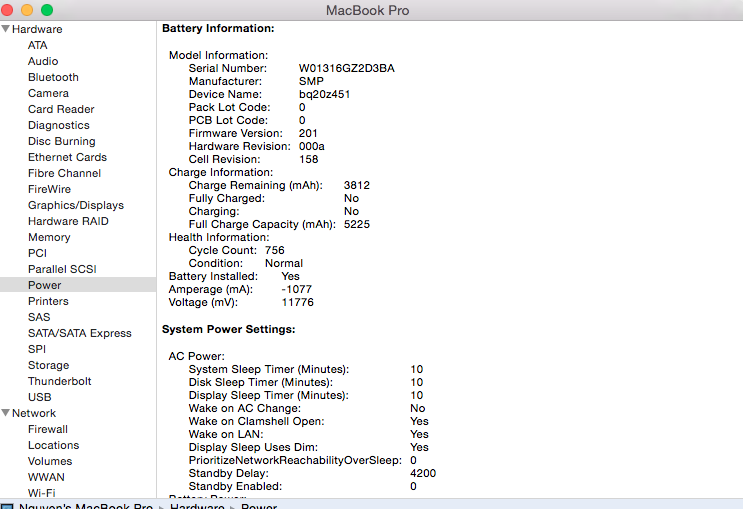
Task: Show Camera hardware information
Action: click(48, 93)
